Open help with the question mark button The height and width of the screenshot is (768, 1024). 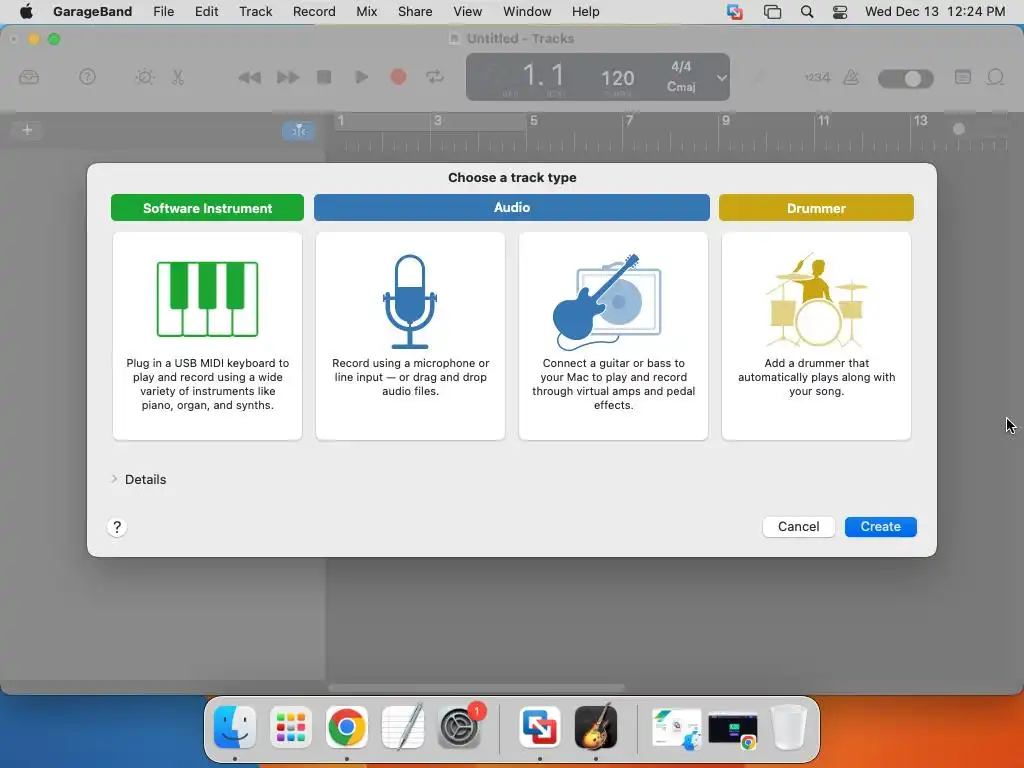pyautogui.click(x=117, y=527)
